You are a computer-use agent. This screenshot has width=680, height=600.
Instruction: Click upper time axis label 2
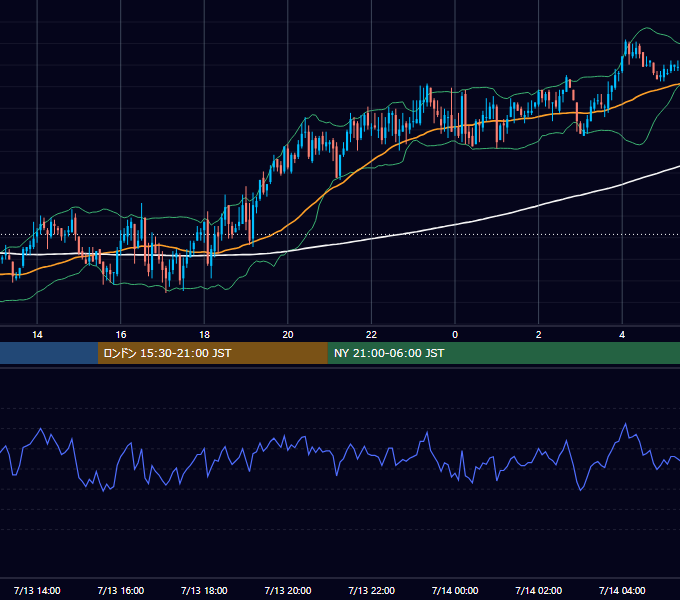(x=539, y=335)
